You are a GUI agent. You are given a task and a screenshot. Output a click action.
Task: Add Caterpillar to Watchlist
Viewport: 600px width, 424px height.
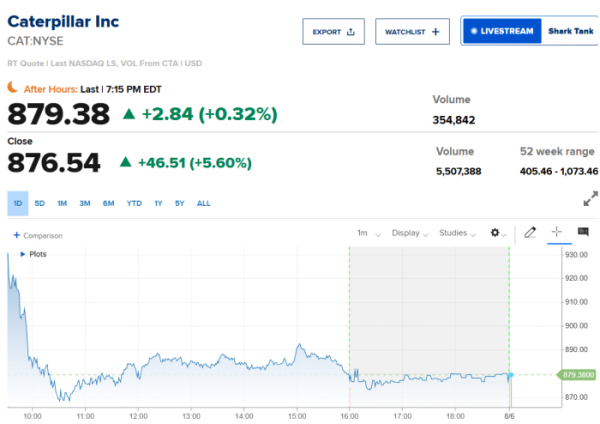pyautogui.click(x=412, y=31)
